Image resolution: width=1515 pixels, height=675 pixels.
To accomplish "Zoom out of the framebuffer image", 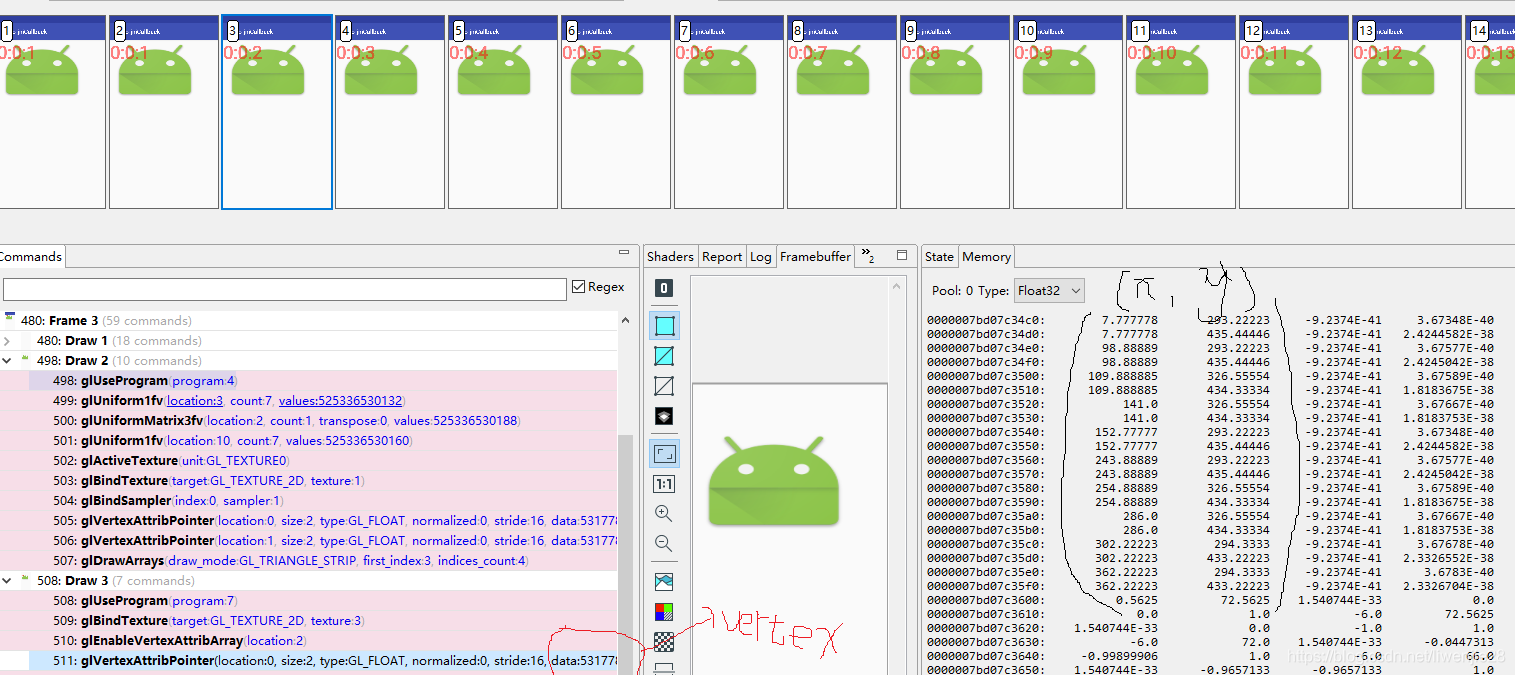I will [x=663, y=543].
